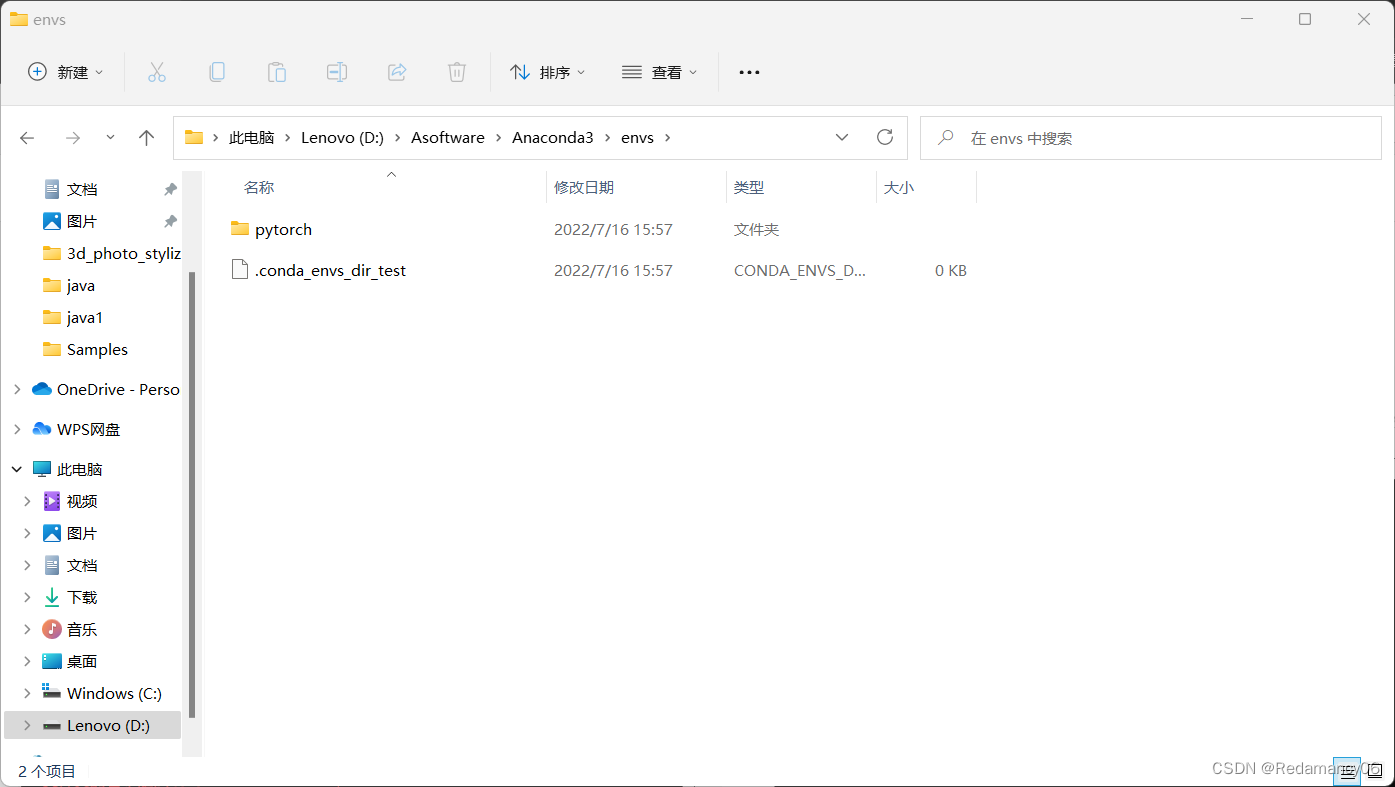Image resolution: width=1395 pixels, height=787 pixels.
Task: Click the 0 KB size cell
Action: (x=950, y=270)
